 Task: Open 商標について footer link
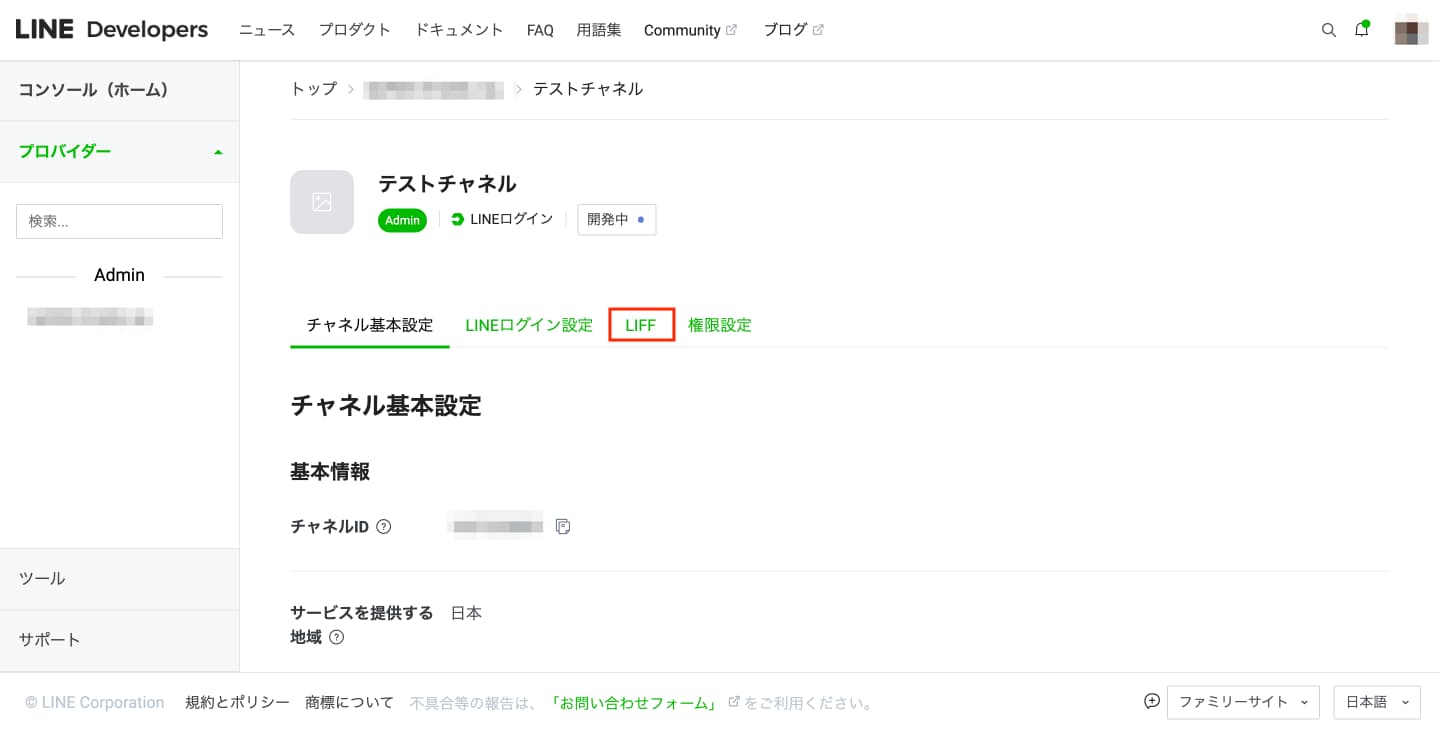(350, 702)
